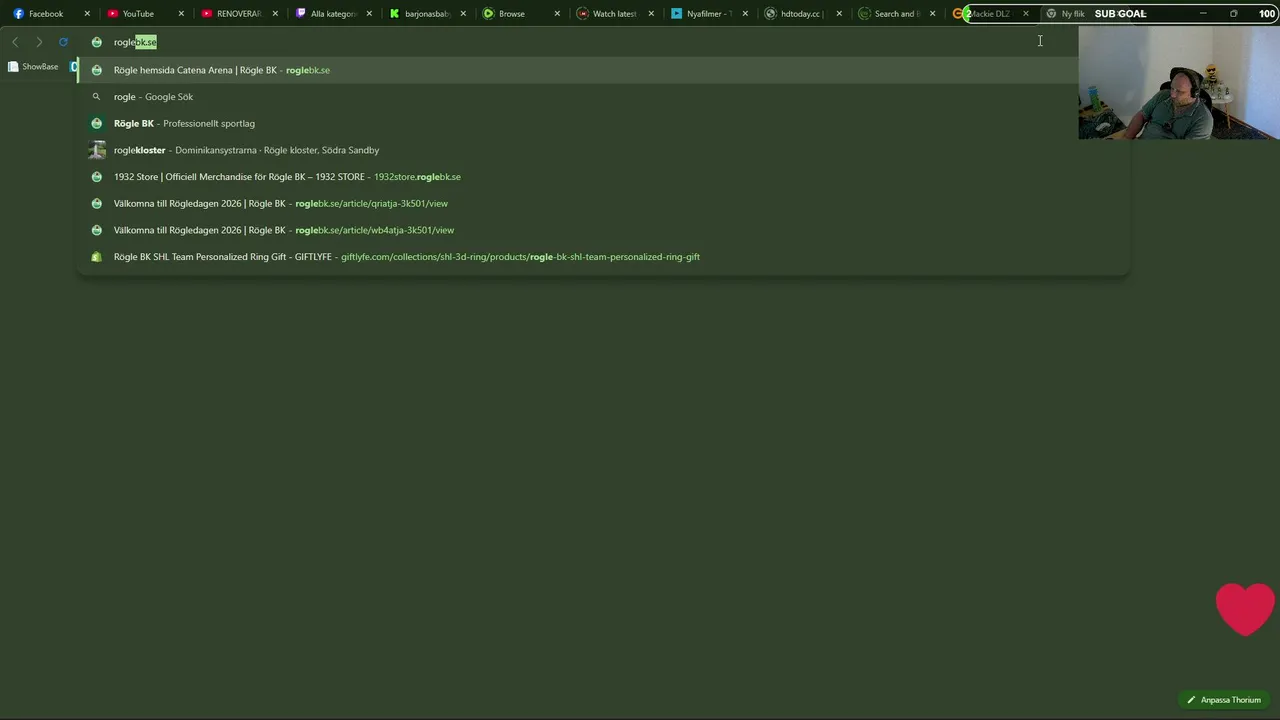Select the Rögledagen suggestion ending wb4atja-3k501/view

click(603, 230)
